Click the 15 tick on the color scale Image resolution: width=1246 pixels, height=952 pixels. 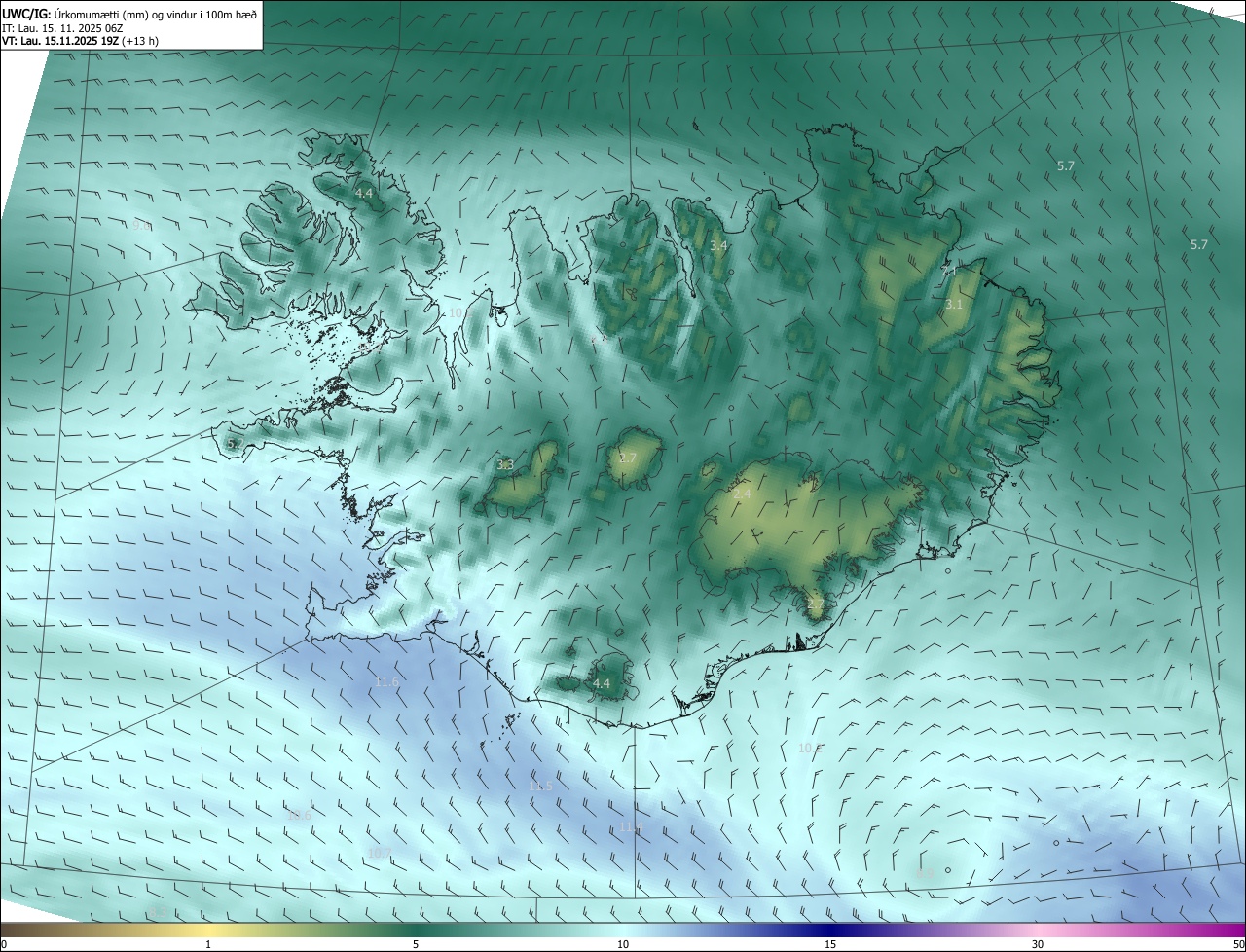[830, 944]
